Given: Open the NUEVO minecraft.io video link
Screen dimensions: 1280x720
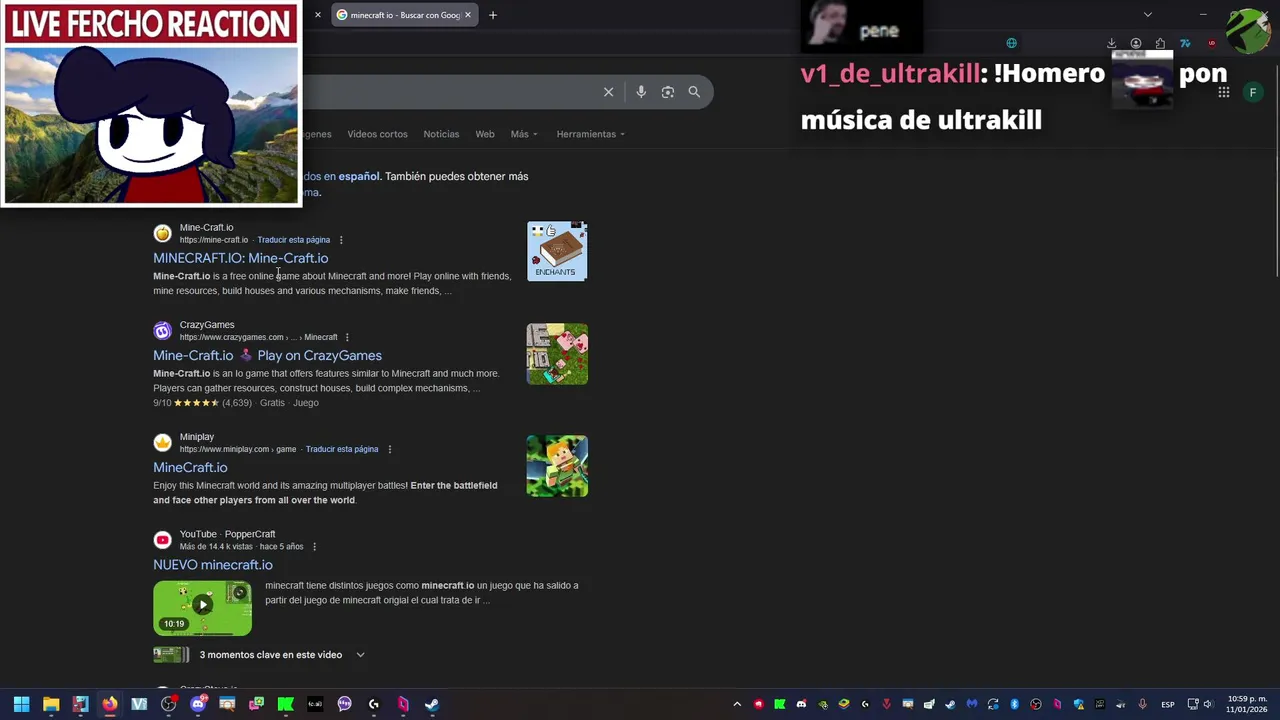Looking at the screenshot, I should 212,565.
